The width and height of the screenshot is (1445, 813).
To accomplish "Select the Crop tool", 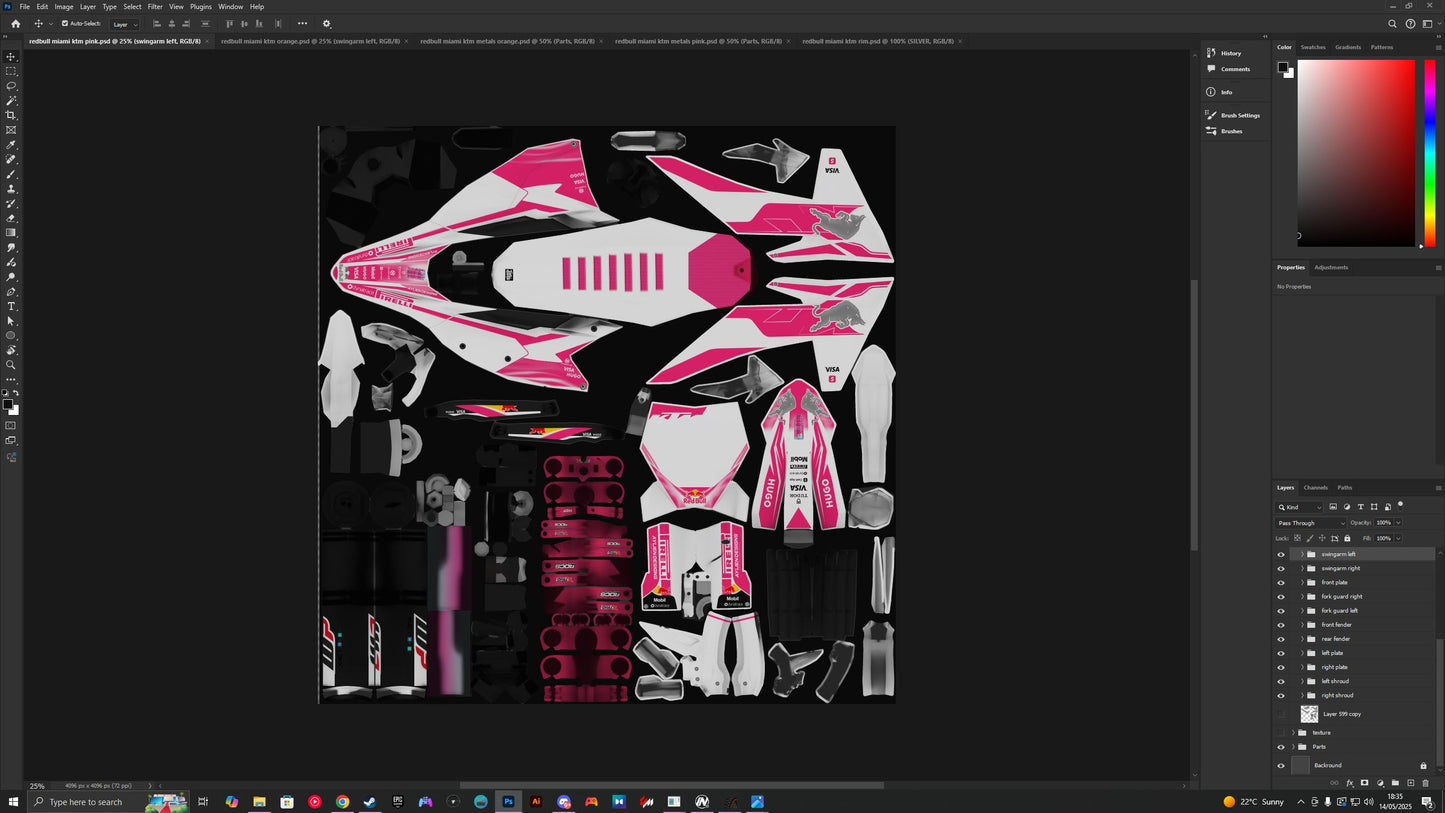I will pyautogui.click(x=11, y=115).
